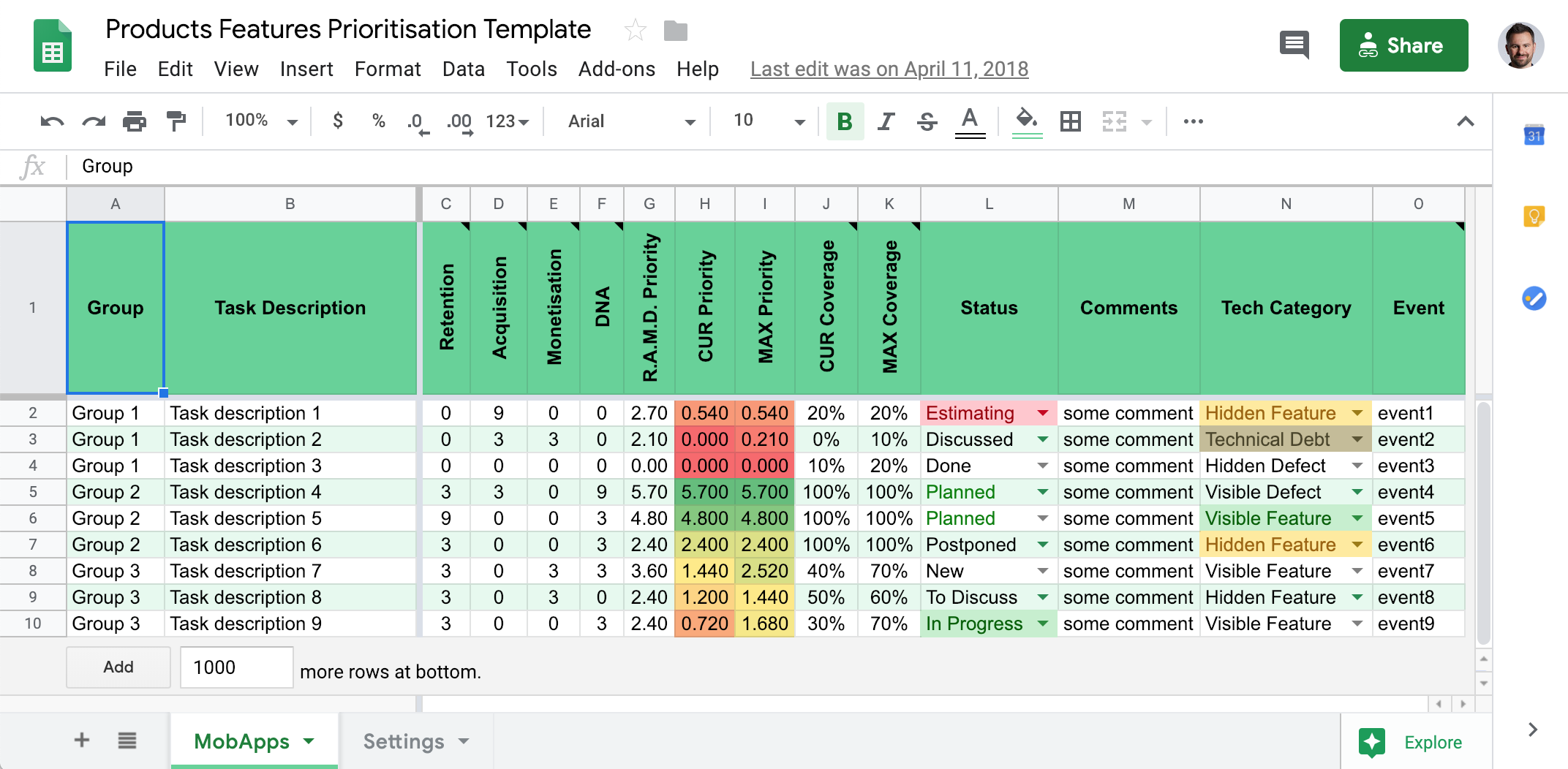Image resolution: width=1568 pixels, height=769 pixels.
Task: Open comment history
Action: [x=1294, y=45]
